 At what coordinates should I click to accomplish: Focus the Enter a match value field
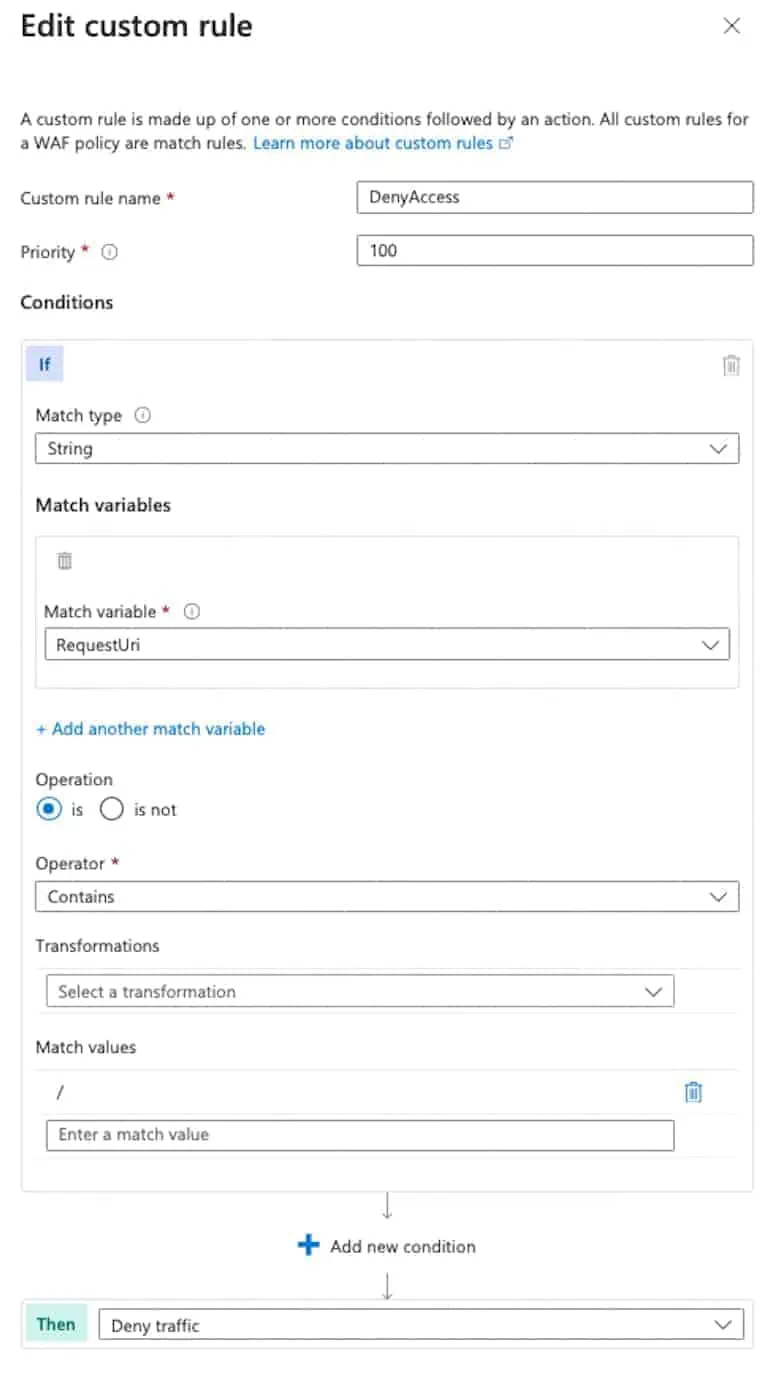tap(360, 1135)
